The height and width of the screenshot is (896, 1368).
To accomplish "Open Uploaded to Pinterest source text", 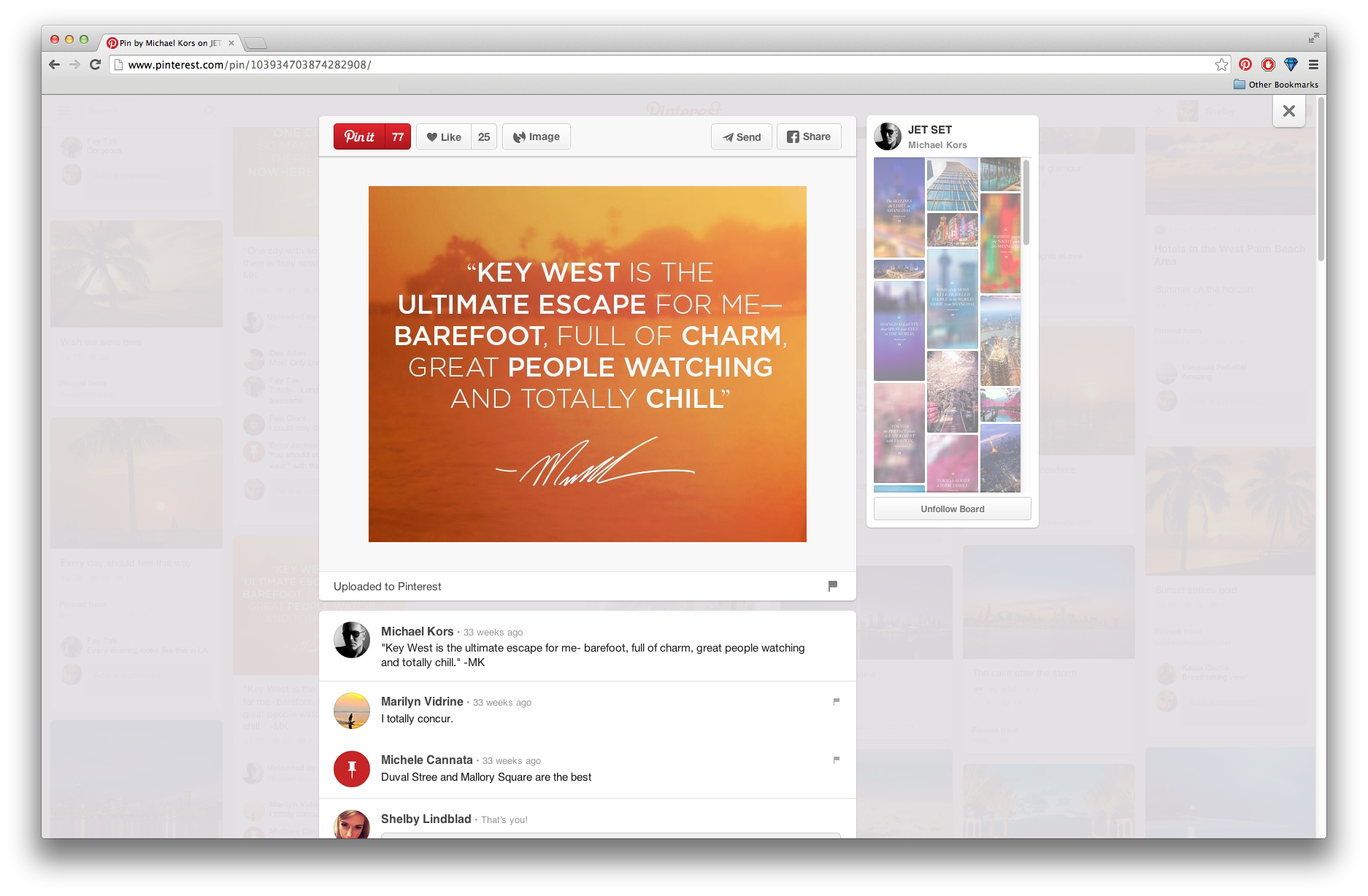I will pos(387,586).
